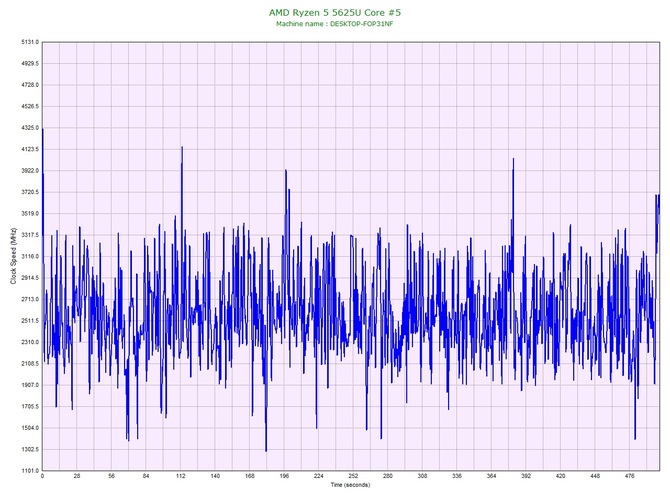
Task: Click the 2511.5 y-axis value
Action: click(x=30, y=321)
